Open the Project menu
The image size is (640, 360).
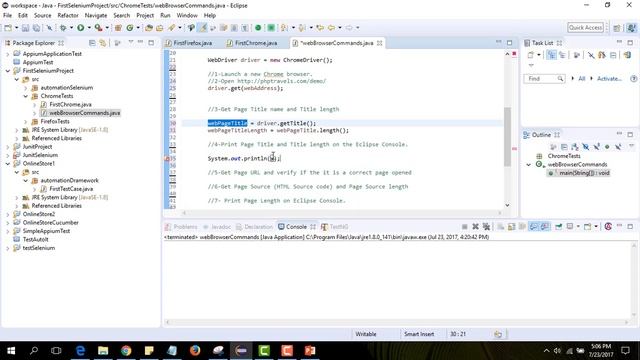coord(145,16)
